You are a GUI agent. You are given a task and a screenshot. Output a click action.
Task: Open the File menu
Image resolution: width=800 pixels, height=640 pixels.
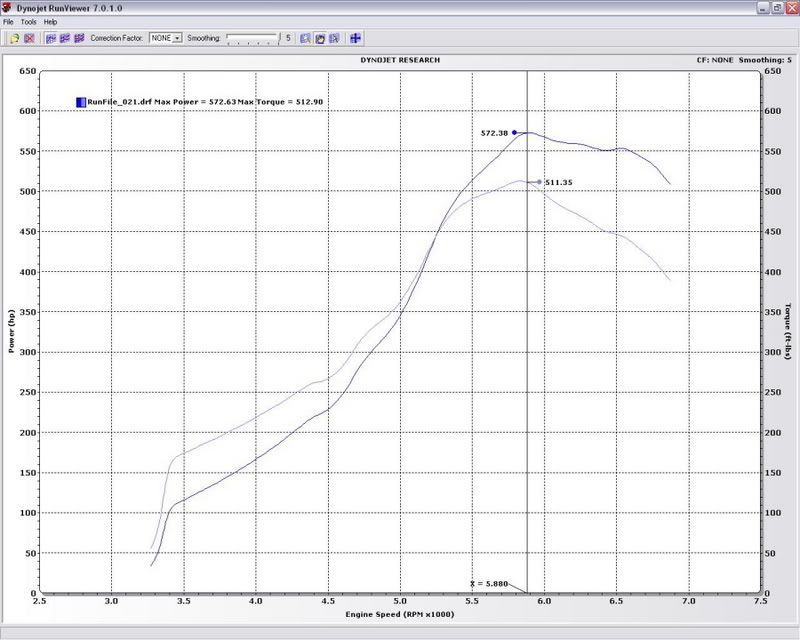(x=8, y=22)
